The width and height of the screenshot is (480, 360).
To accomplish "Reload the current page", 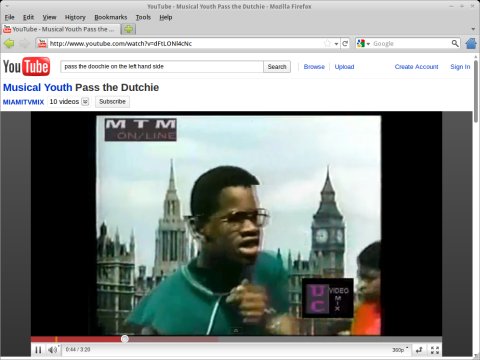I will point(345,43).
